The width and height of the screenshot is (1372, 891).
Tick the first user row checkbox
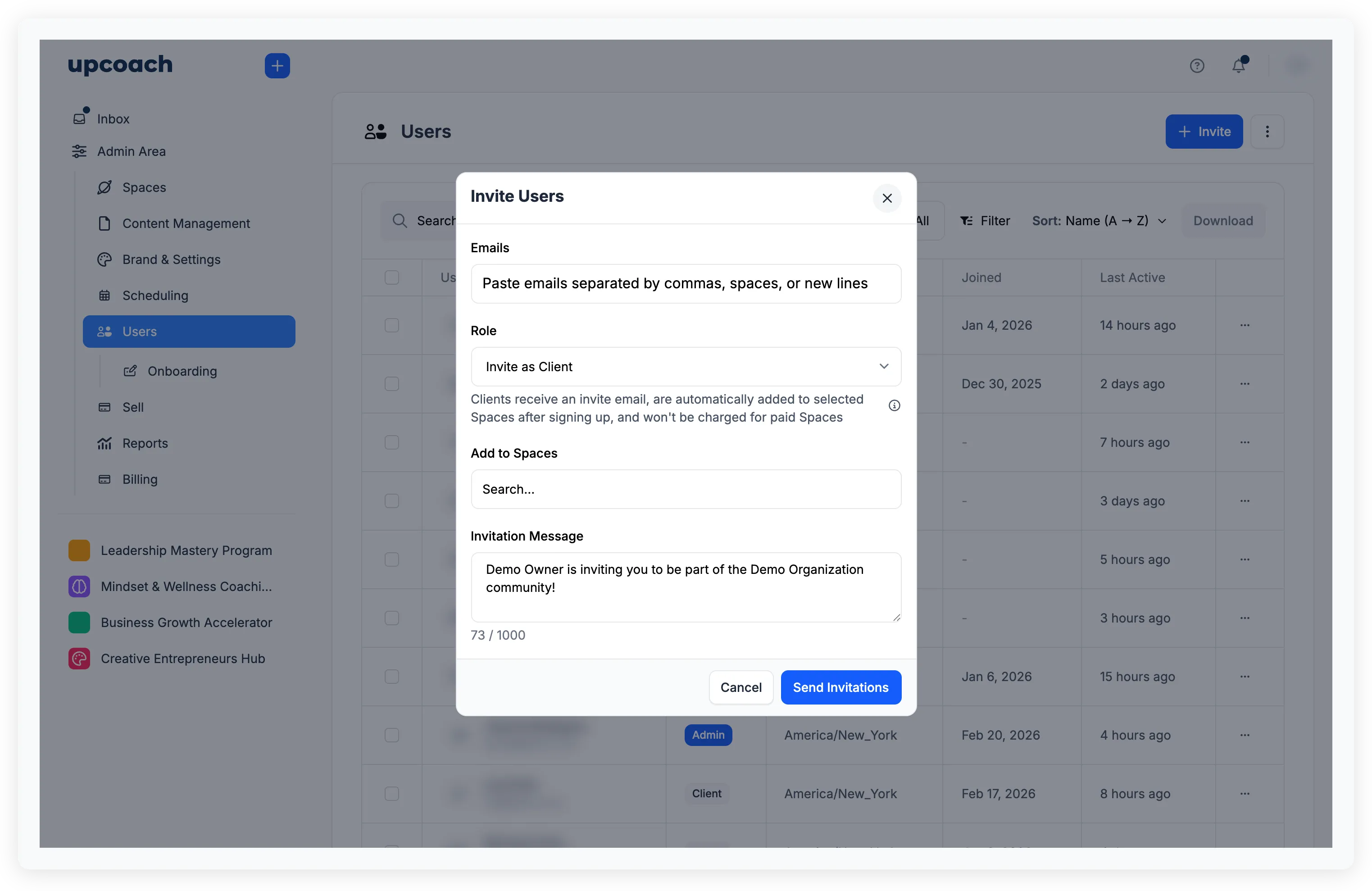point(392,325)
